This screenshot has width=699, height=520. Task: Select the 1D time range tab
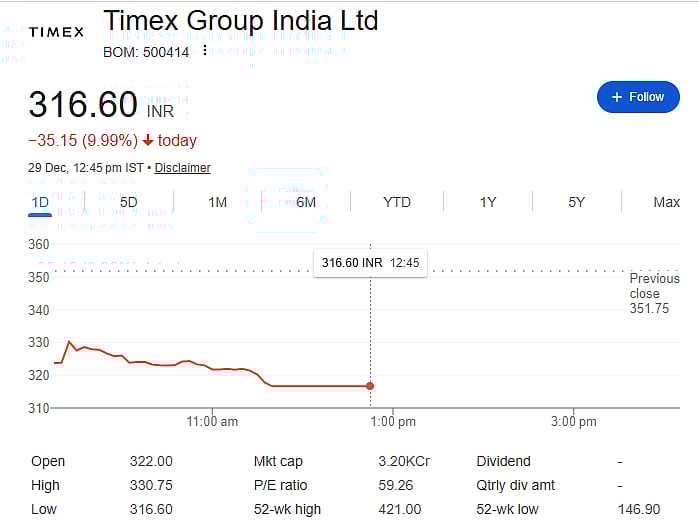pyautogui.click(x=40, y=202)
